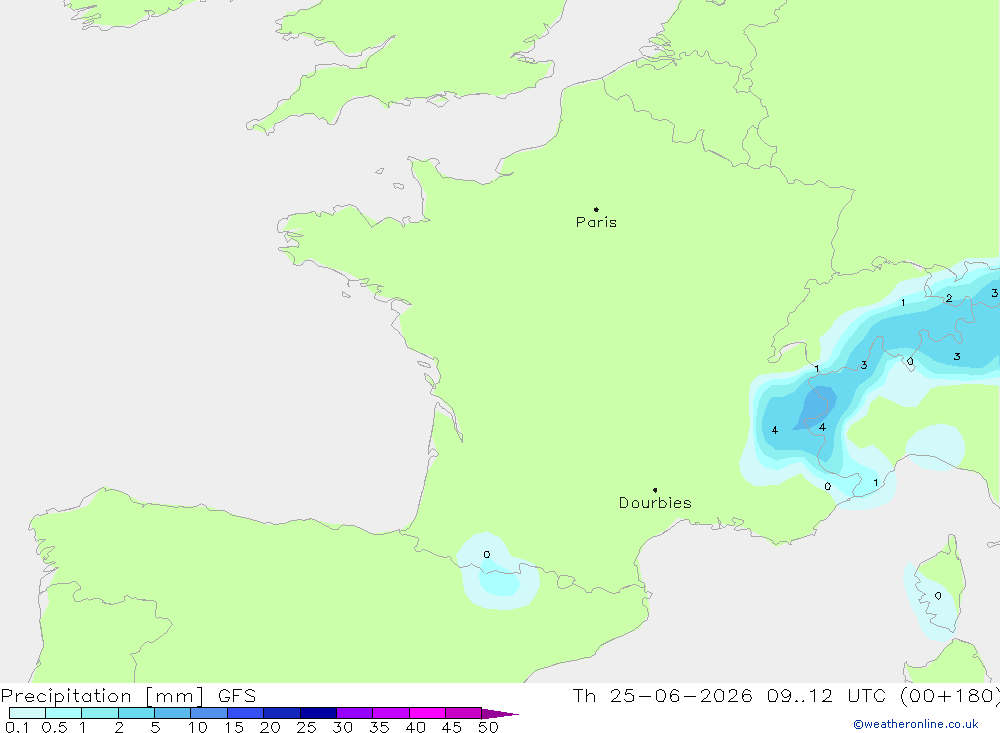
Task: Pick the 45–50 mm legend color swatch
Action: click(x=463, y=713)
